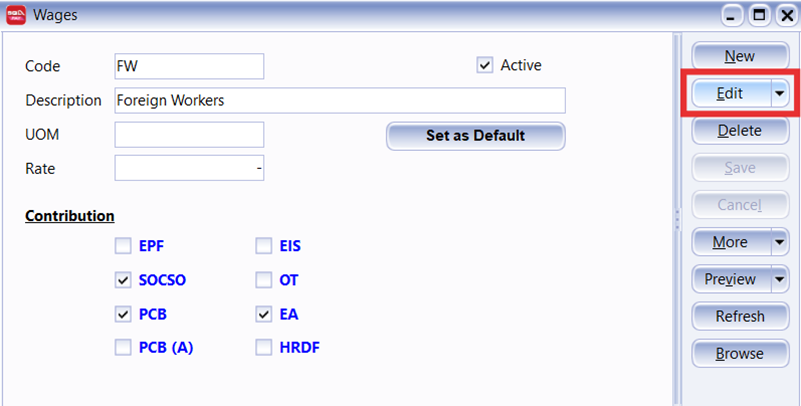Enable the EIS contribution checkbox
Screen dimensions: 801x406
pyautogui.click(x=264, y=246)
